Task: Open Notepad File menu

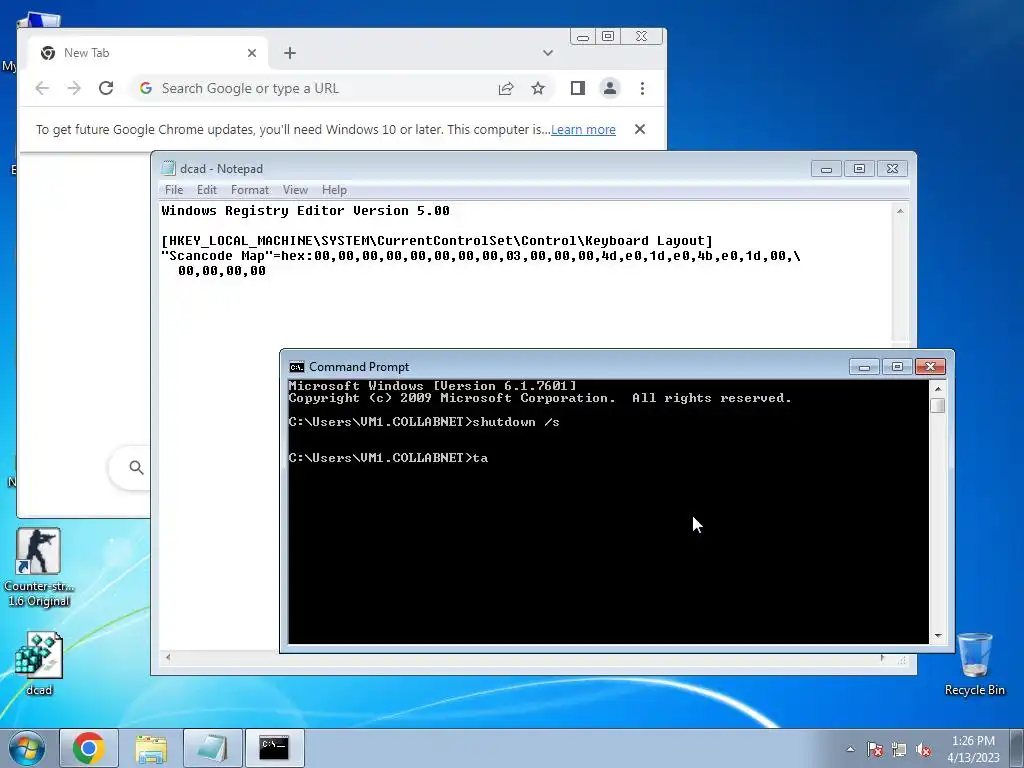Action: (x=174, y=190)
